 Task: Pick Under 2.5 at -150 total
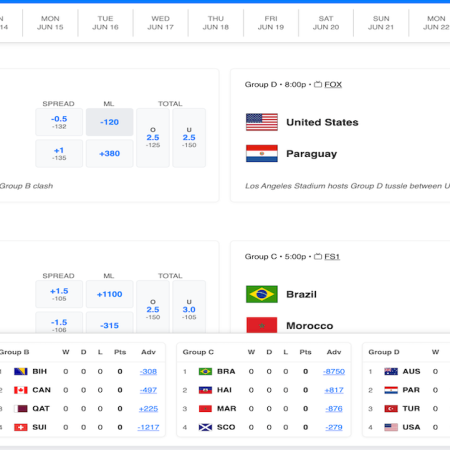point(189,138)
